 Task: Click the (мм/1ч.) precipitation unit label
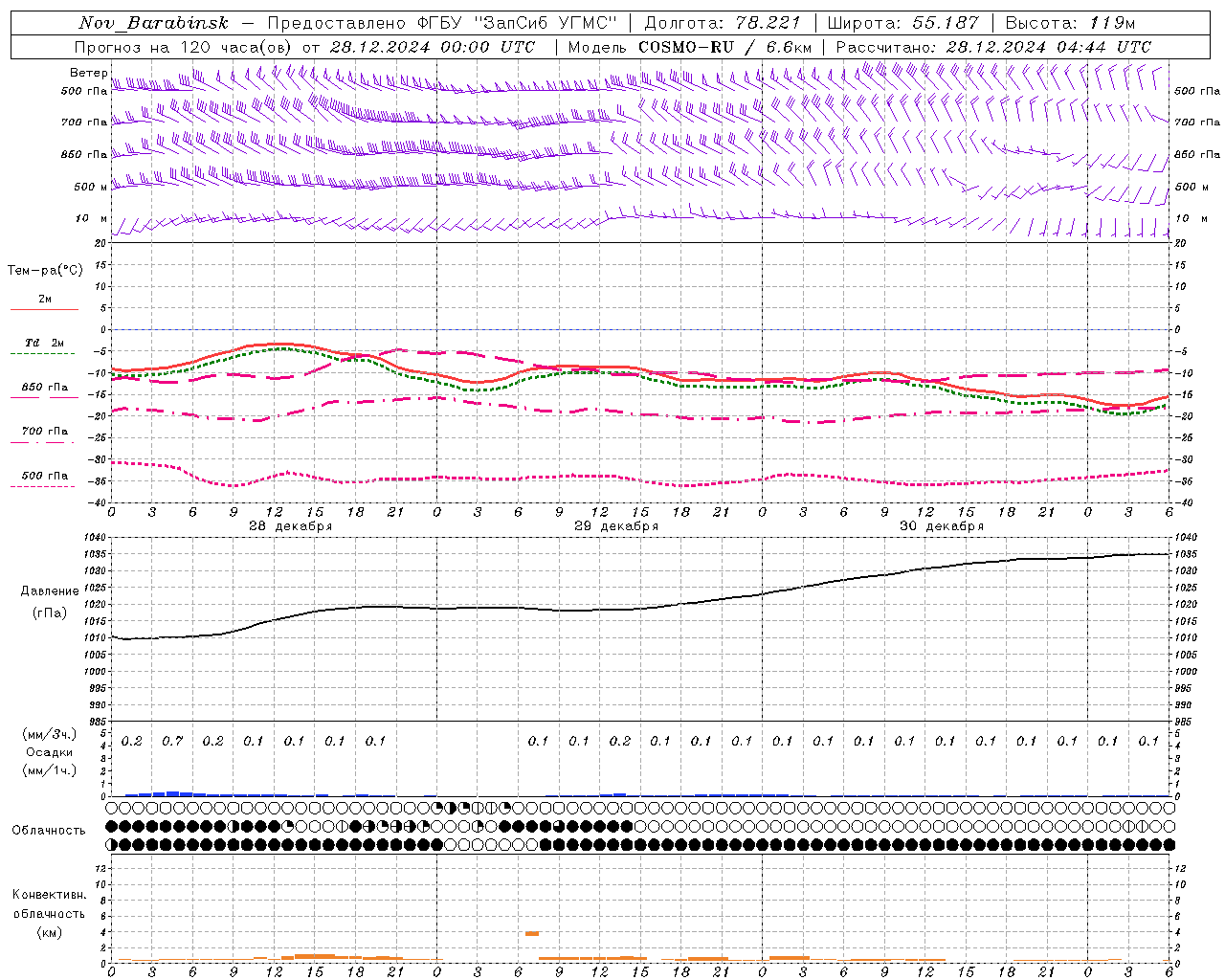tap(49, 770)
